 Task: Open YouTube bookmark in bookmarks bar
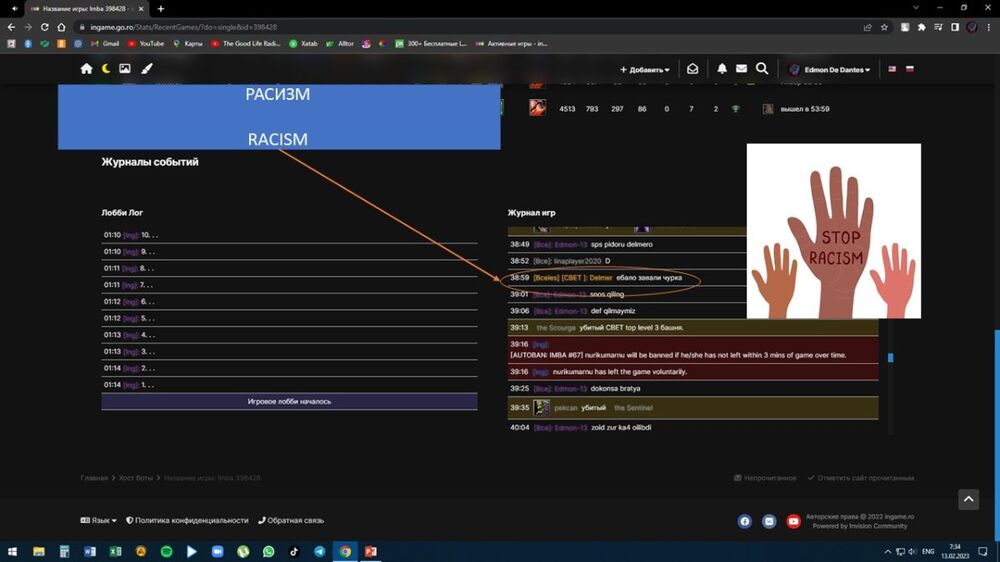point(146,44)
